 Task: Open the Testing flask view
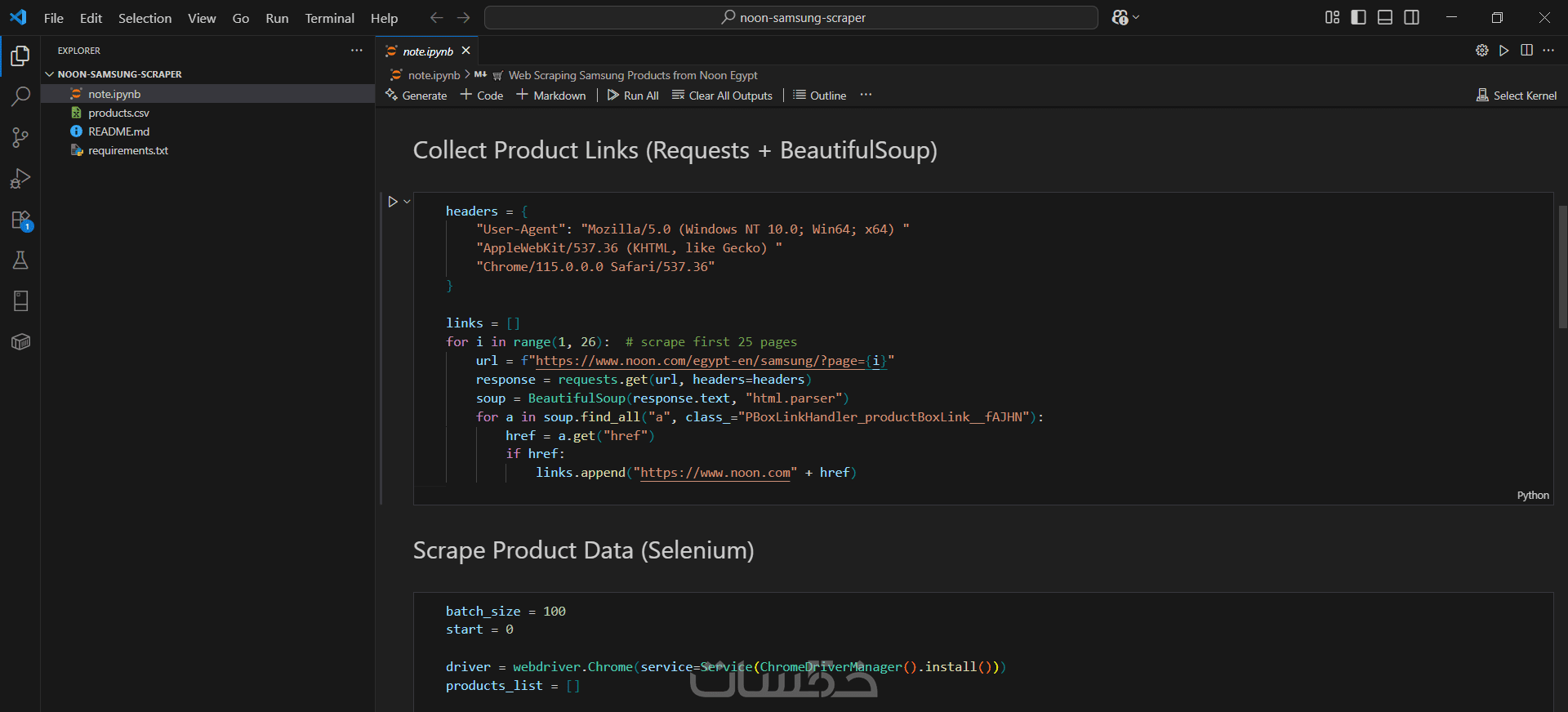click(x=20, y=260)
